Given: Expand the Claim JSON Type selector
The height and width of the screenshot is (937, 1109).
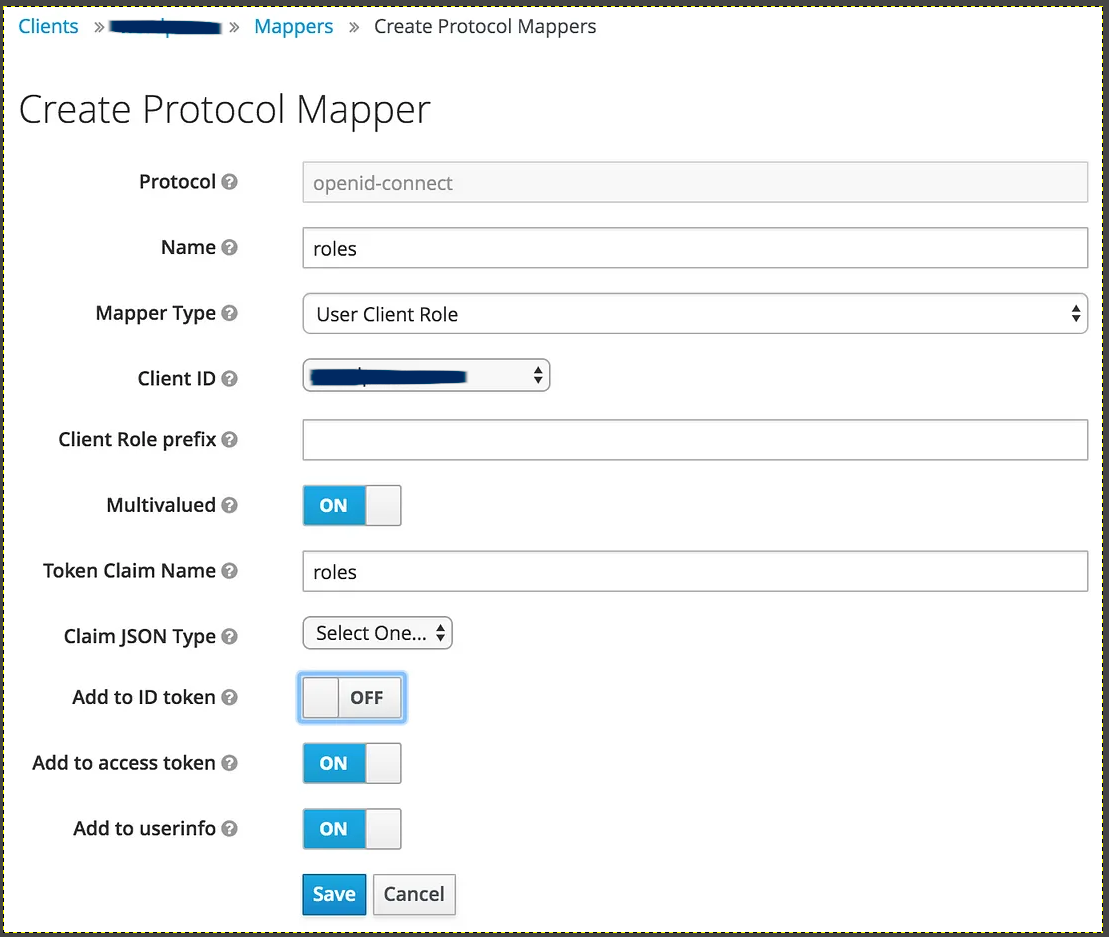Looking at the screenshot, I should pyautogui.click(x=377, y=633).
